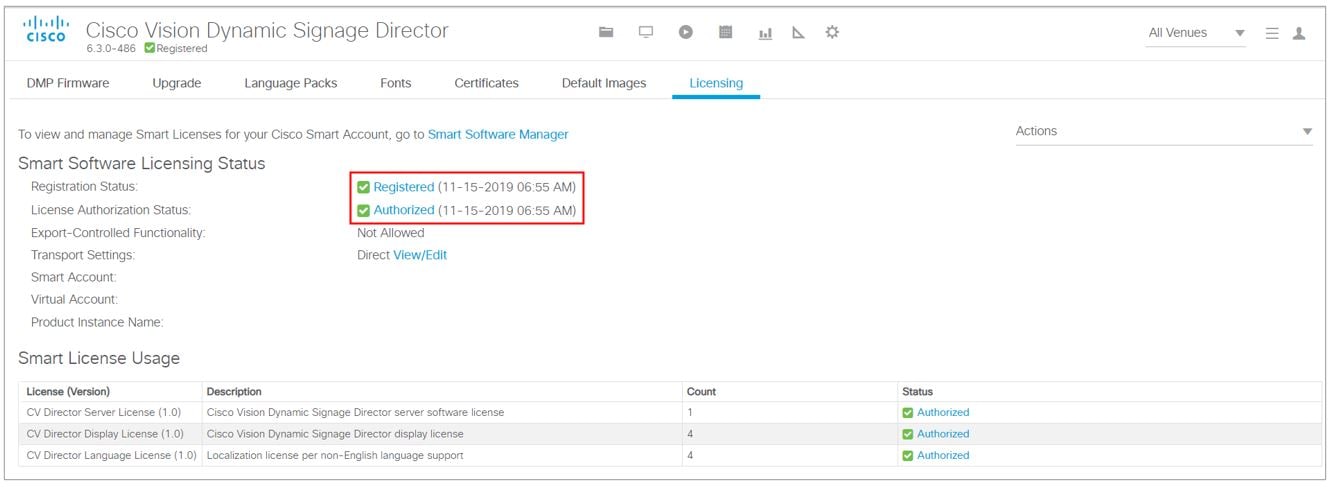Open the calendar scheduling icon
The image size is (1332, 488).
(x=726, y=32)
